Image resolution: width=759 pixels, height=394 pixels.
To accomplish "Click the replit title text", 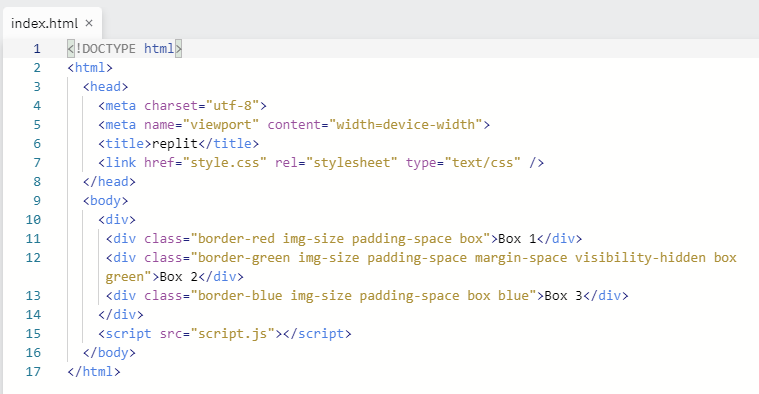I will pyautogui.click(x=175, y=144).
